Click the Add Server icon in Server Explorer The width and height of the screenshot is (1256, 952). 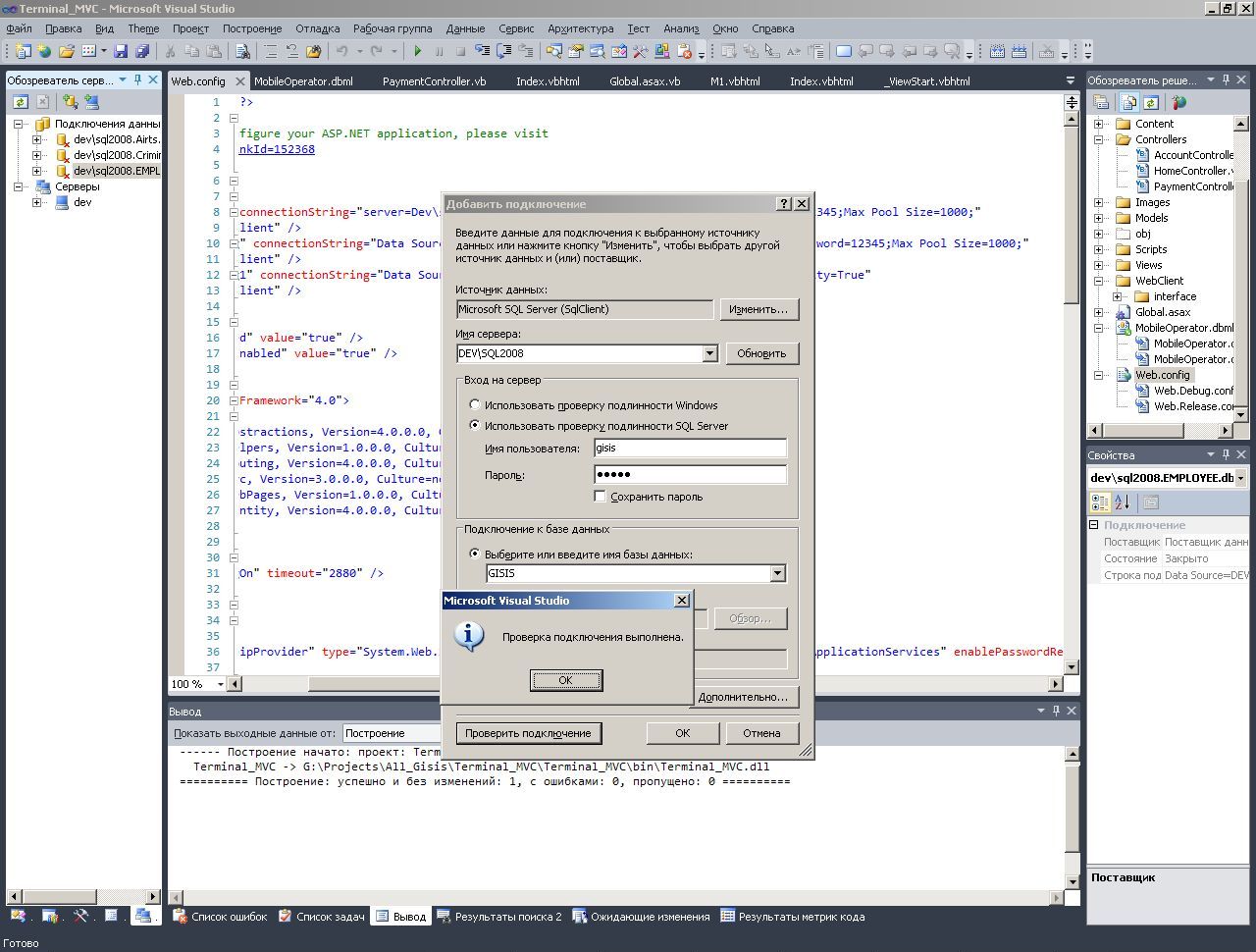point(91,101)
